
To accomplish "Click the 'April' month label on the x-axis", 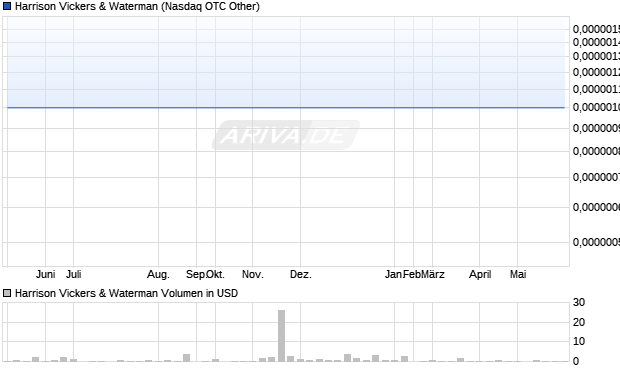I will [480, 274].
